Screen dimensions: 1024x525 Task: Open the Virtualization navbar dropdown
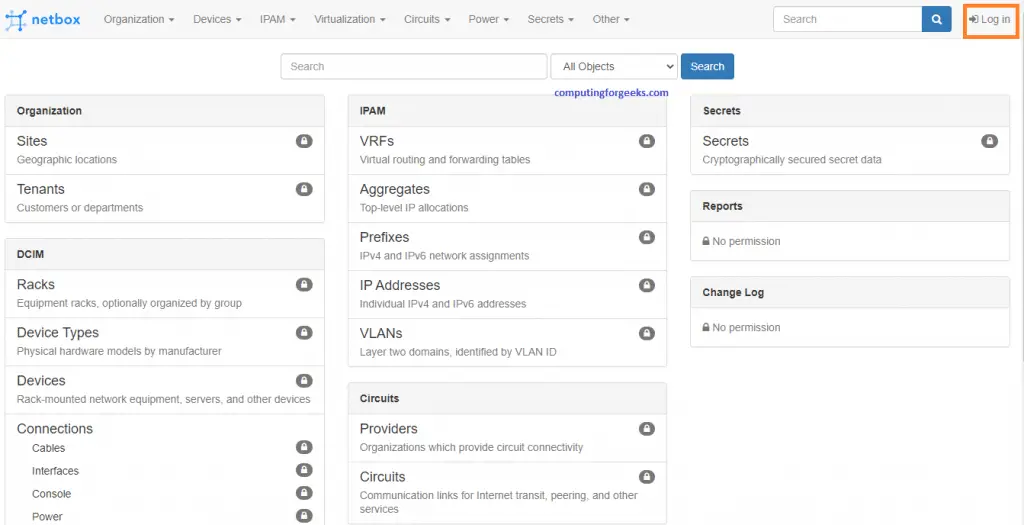click(x=350, y=20)
